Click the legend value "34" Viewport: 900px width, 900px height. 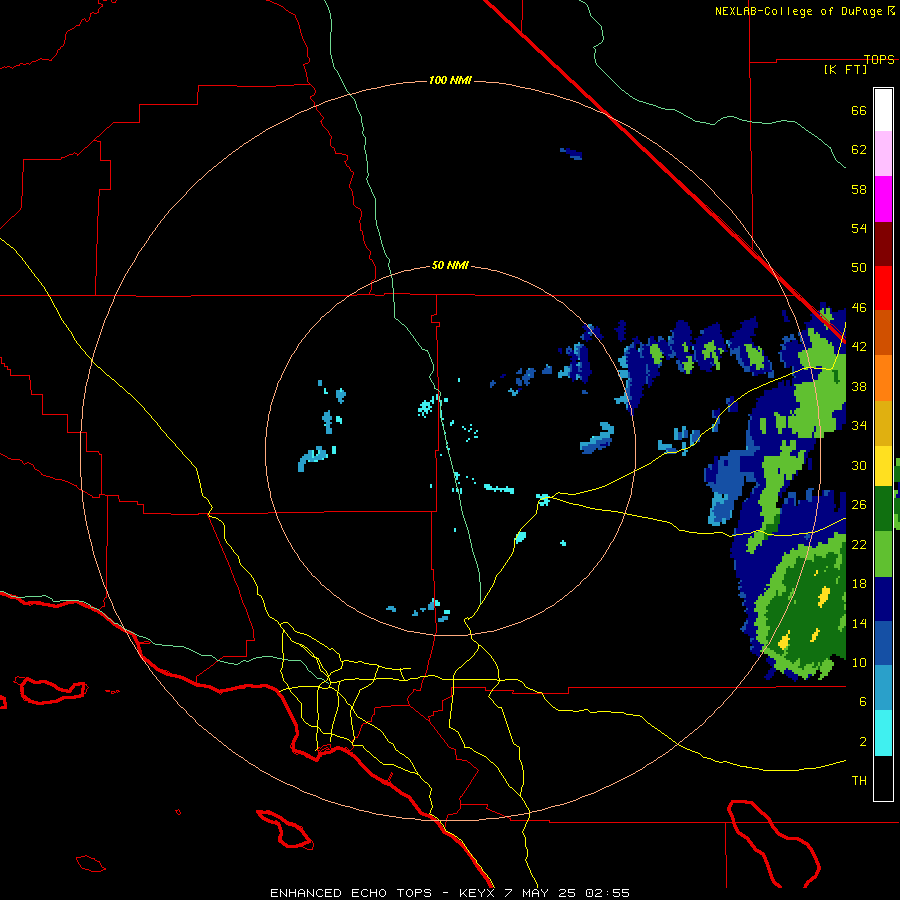click(859, 426)
